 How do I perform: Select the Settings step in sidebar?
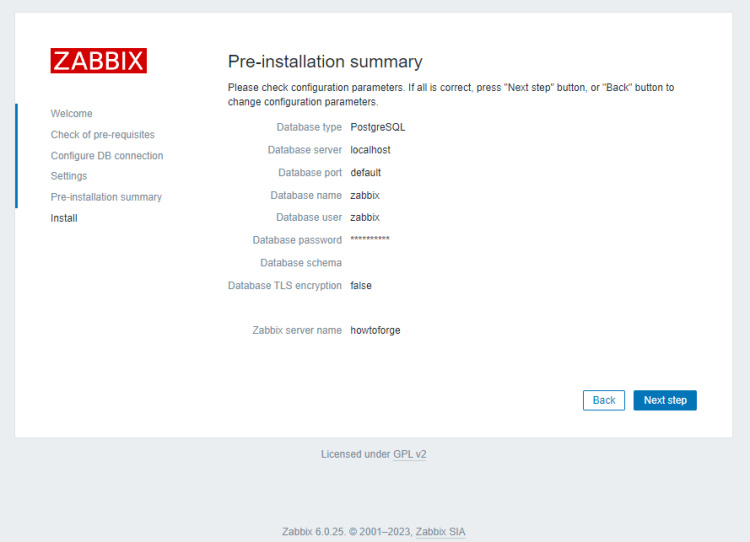[69, 176]
